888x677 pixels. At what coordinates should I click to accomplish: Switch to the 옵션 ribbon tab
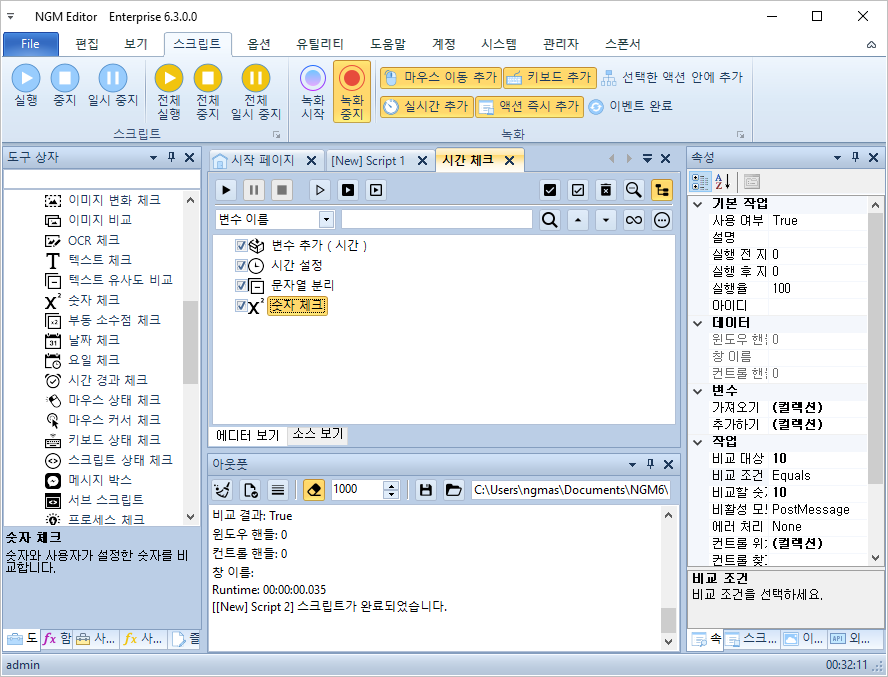coord(259,44)
